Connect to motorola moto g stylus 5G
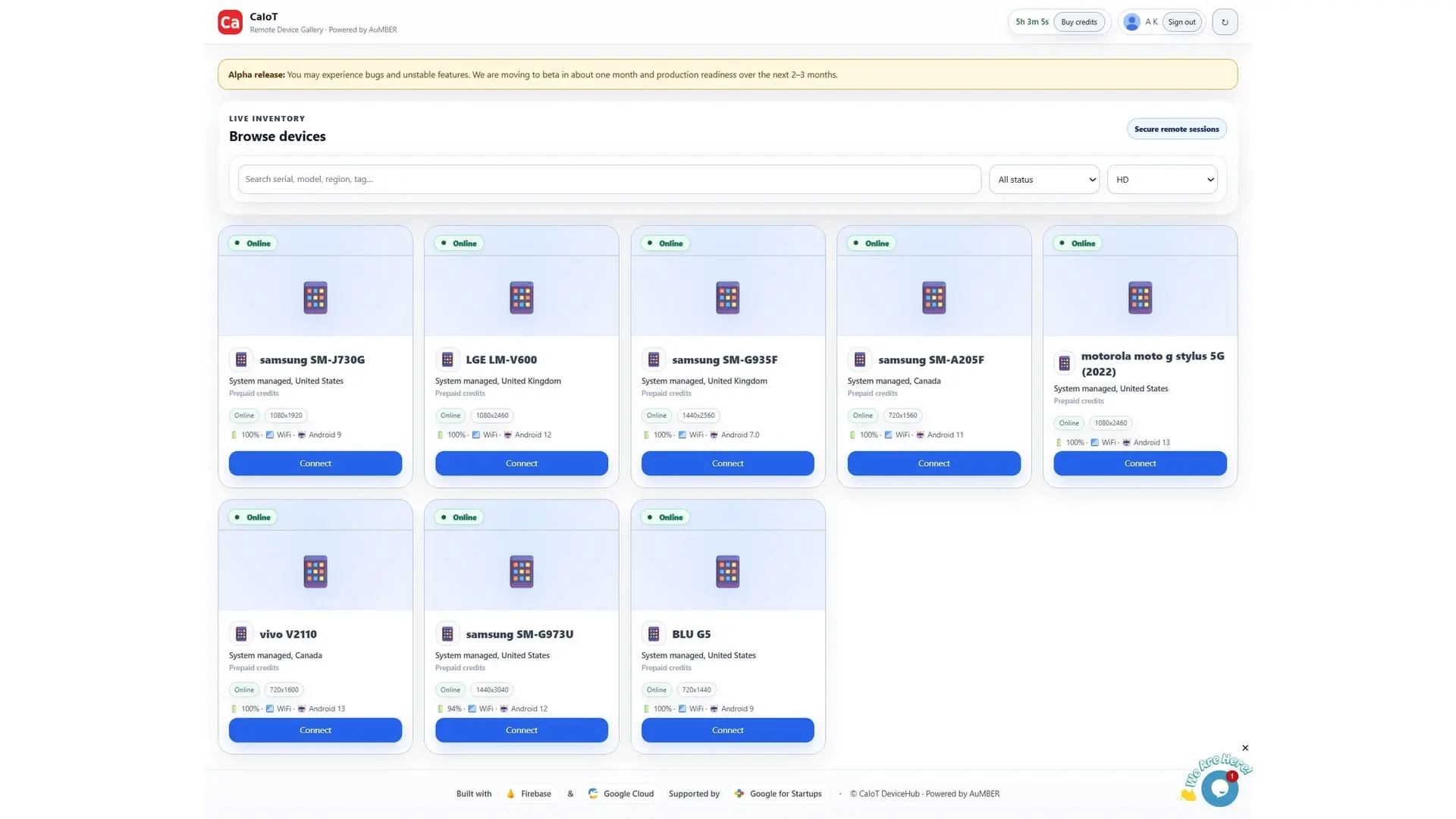1456x819 pixels. 1141,463
